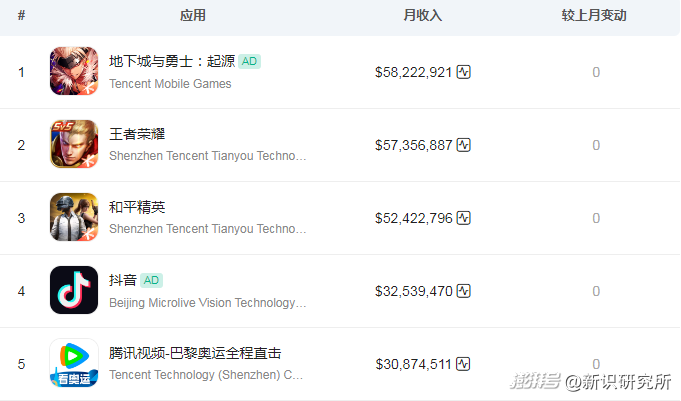Image resolution: width=681 pixels, height=401 pixels.
Task: Open trend chart icon beside $57,356,887
Action: click(464, 145)
